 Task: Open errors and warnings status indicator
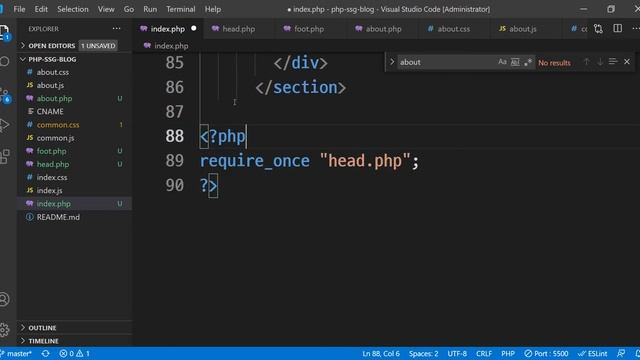pos(75,353)
